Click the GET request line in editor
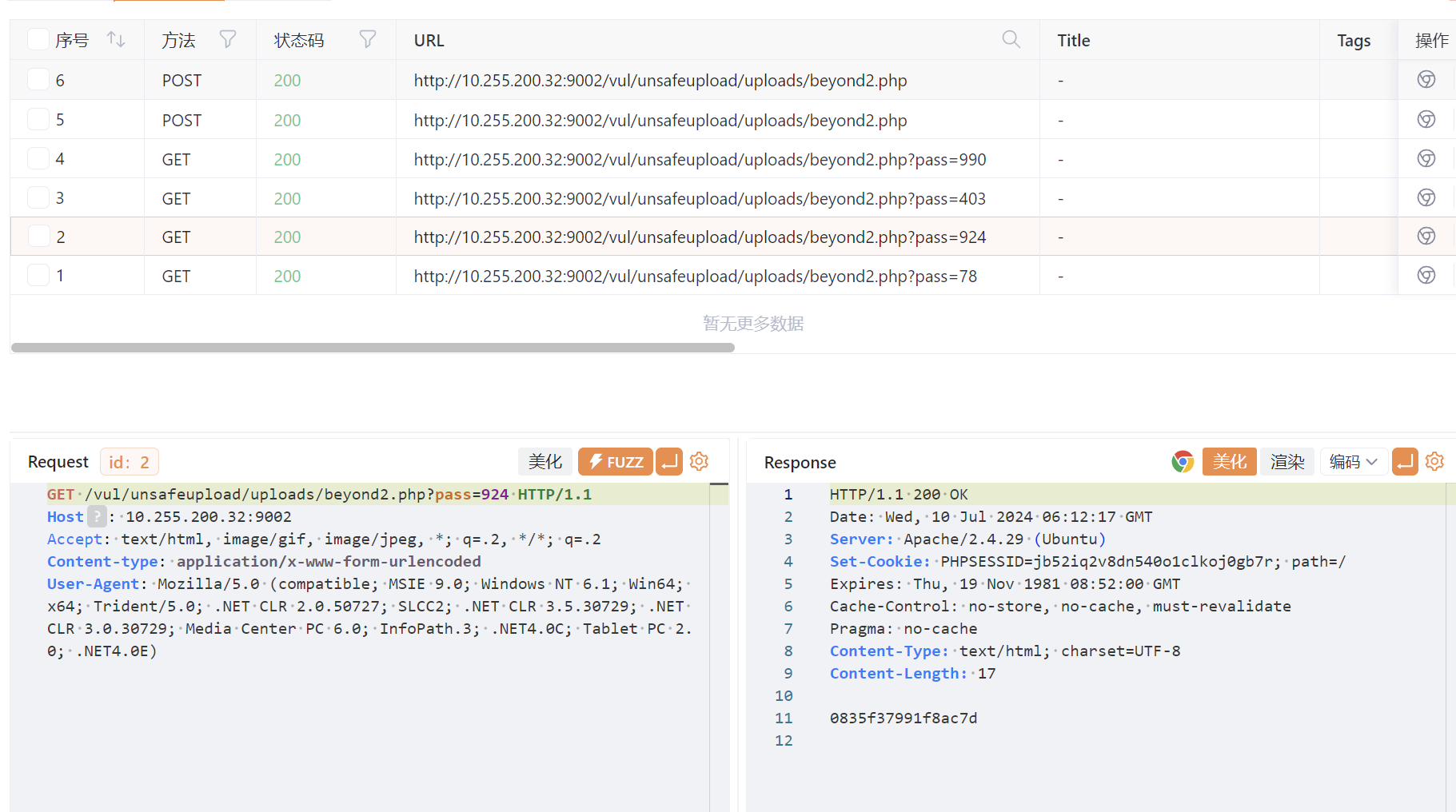The image size is (1456, 812). coord(319,494)
